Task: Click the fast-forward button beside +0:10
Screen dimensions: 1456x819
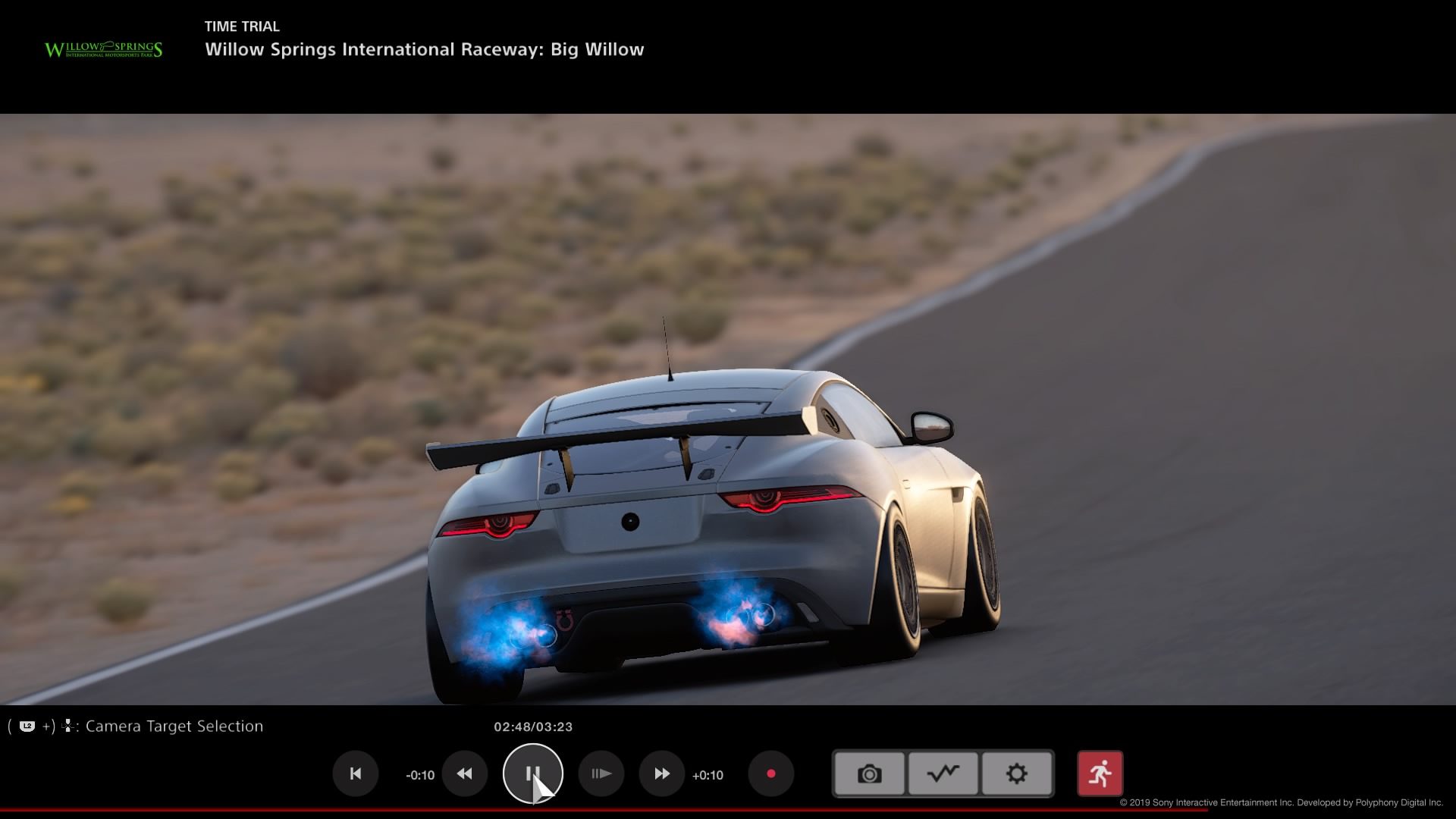Action: click(x=661, y=773)
